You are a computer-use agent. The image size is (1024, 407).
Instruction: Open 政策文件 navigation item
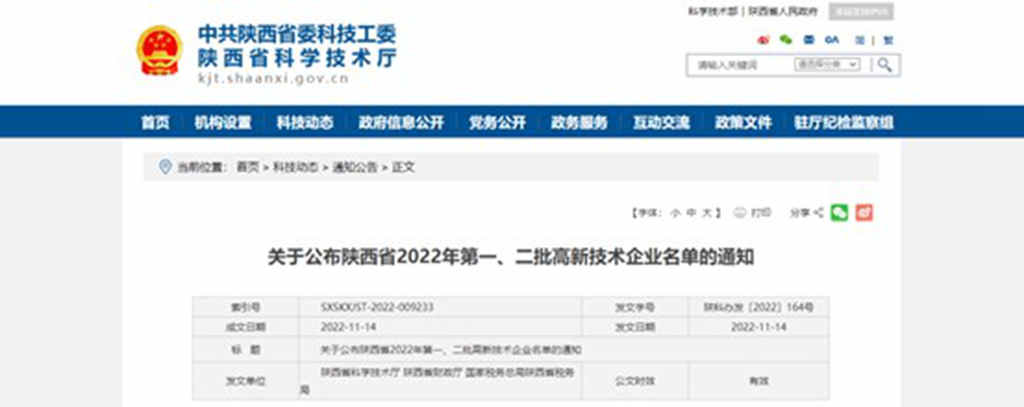pyautogui.click(x=743, y=122)
